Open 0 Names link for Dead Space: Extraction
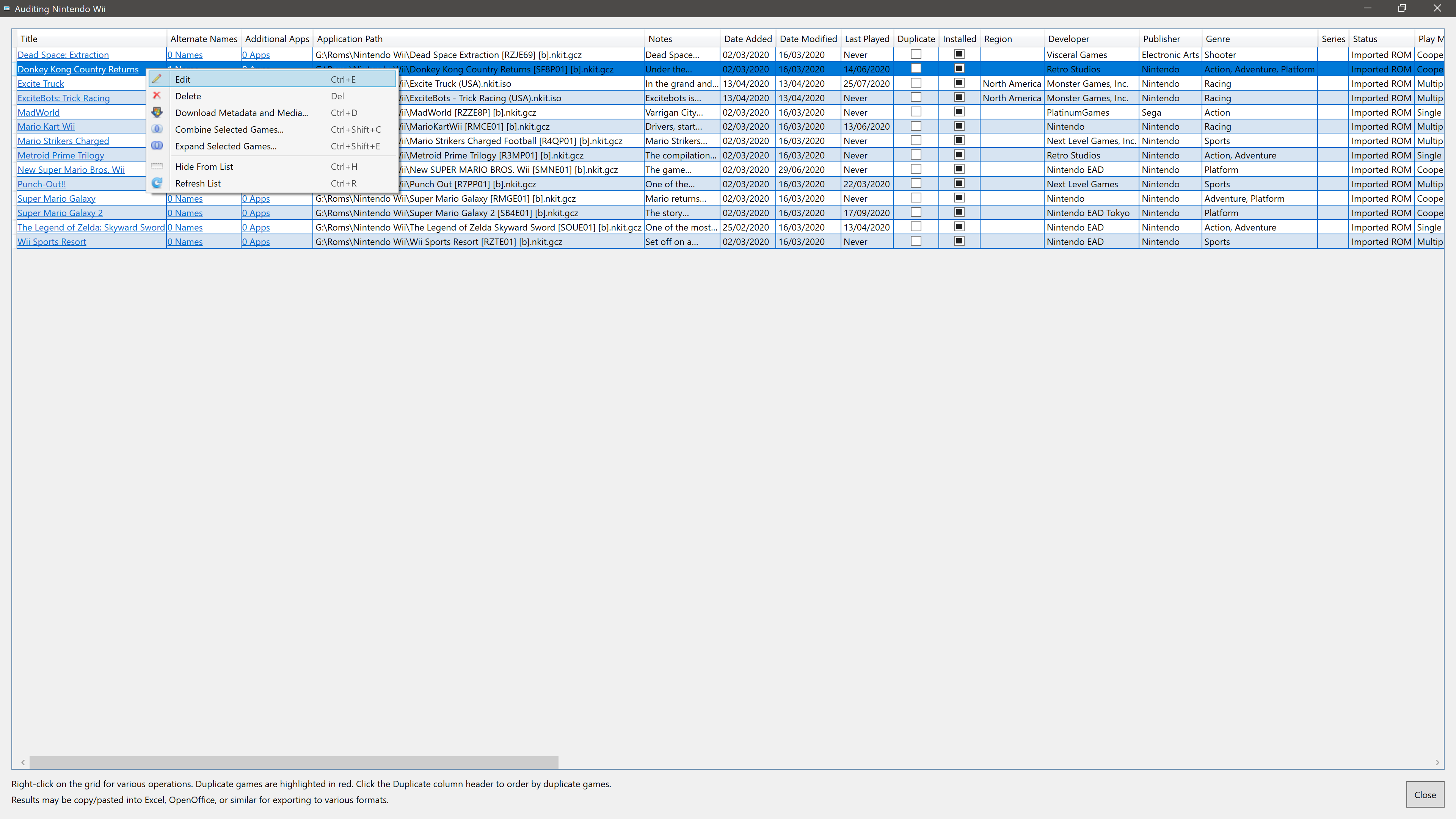The height and width of the screenshot is (819, 1456). 185,55
